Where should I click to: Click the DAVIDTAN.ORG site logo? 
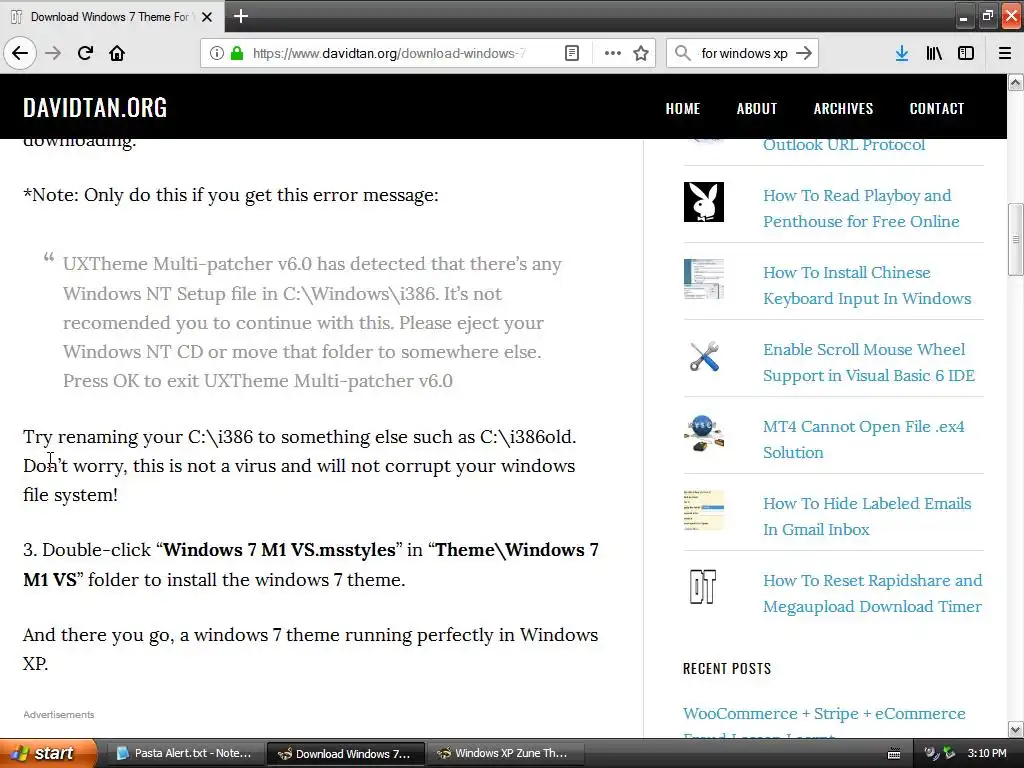point(95,108)
